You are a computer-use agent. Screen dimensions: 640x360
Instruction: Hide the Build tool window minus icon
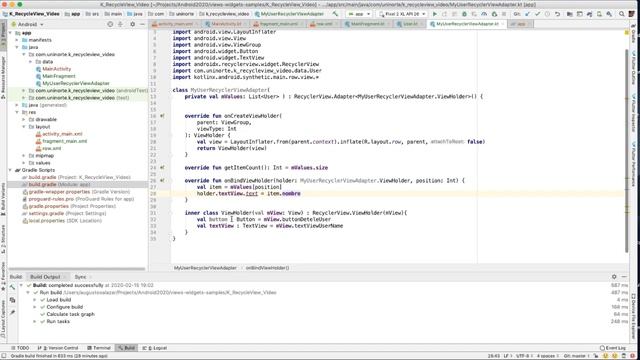(624, 277)
